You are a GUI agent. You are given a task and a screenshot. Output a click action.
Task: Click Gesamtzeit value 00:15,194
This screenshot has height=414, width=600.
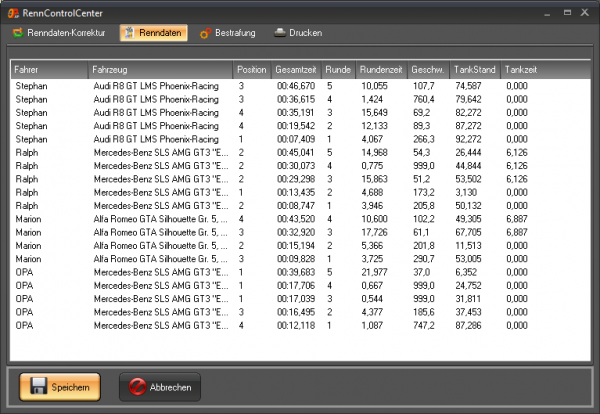[296, 246]
